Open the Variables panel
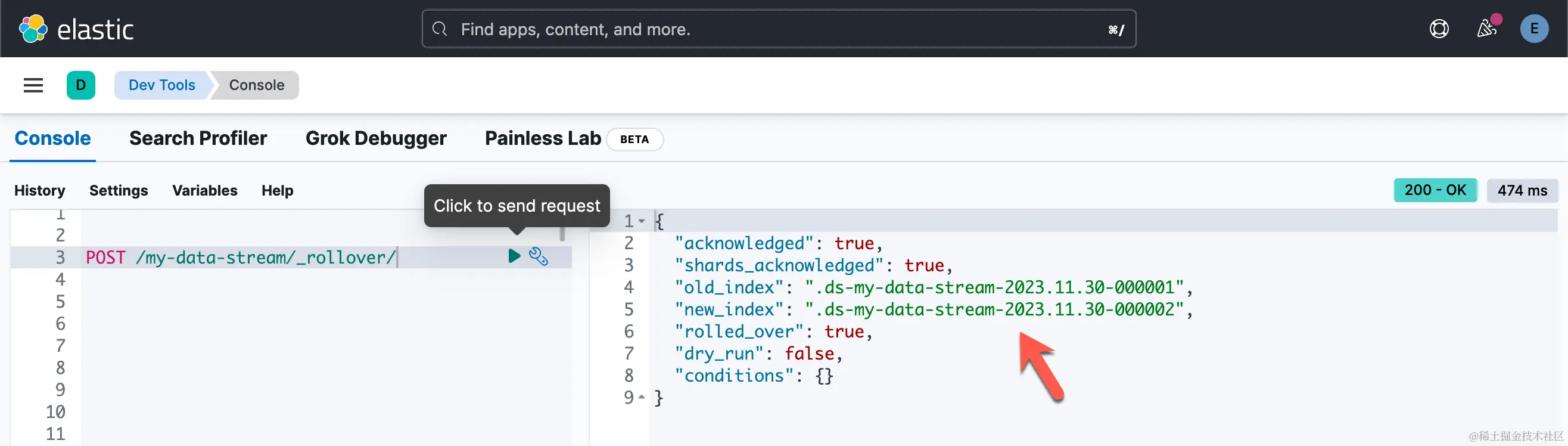Image resolution: width=1568 pixels, height=446 pixels. click(x=204, y=191)
